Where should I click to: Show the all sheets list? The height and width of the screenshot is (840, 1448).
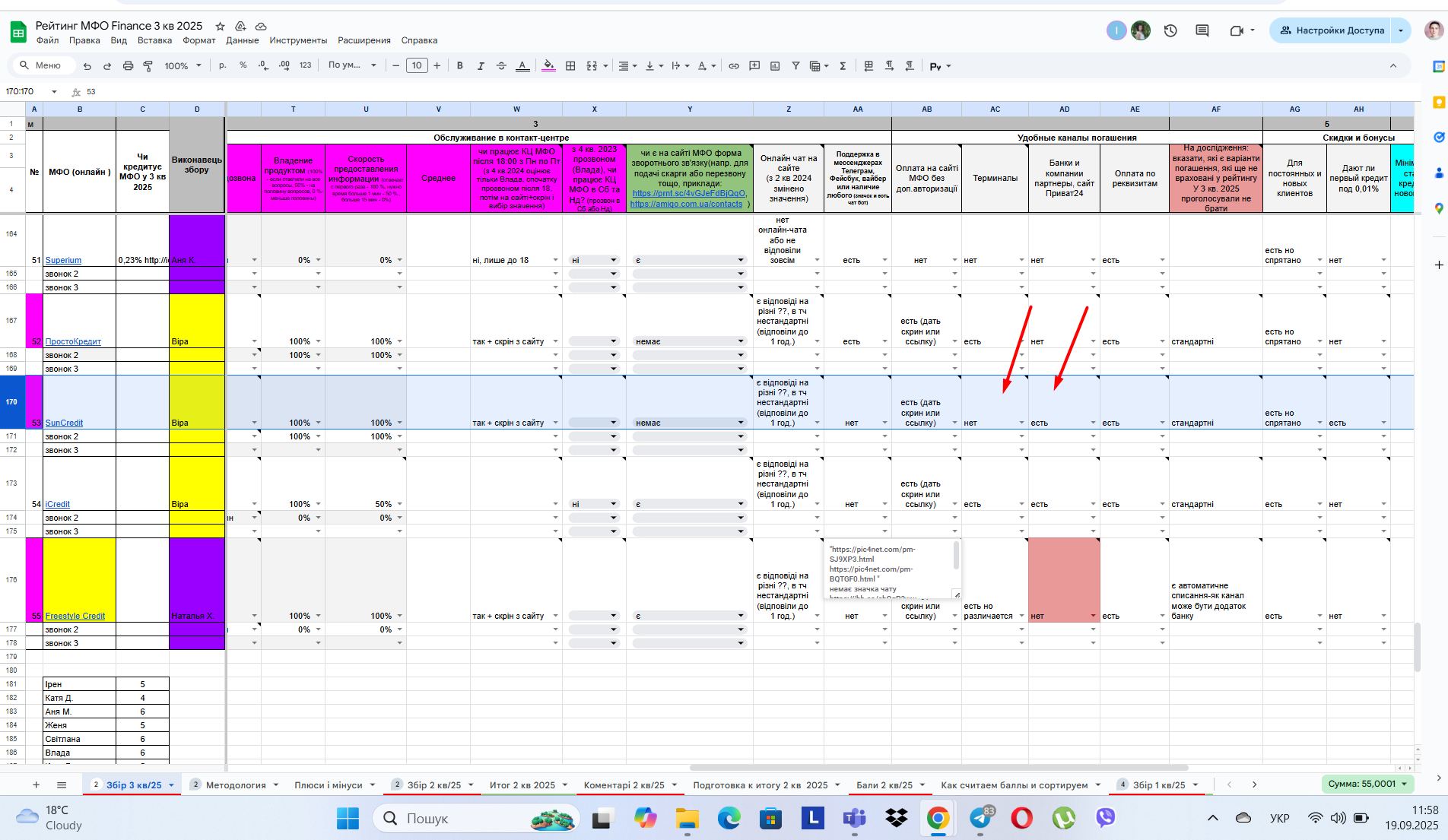coord(62,785)
